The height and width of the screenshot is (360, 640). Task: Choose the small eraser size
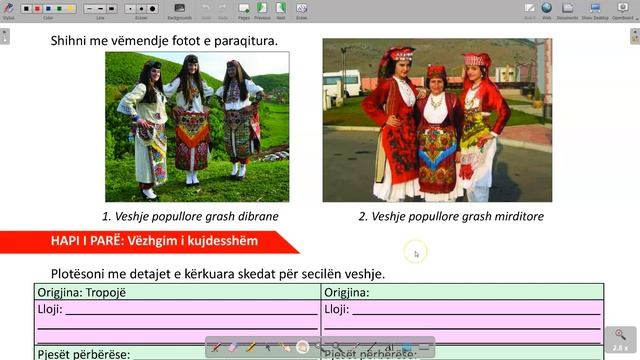pos(130,8)
